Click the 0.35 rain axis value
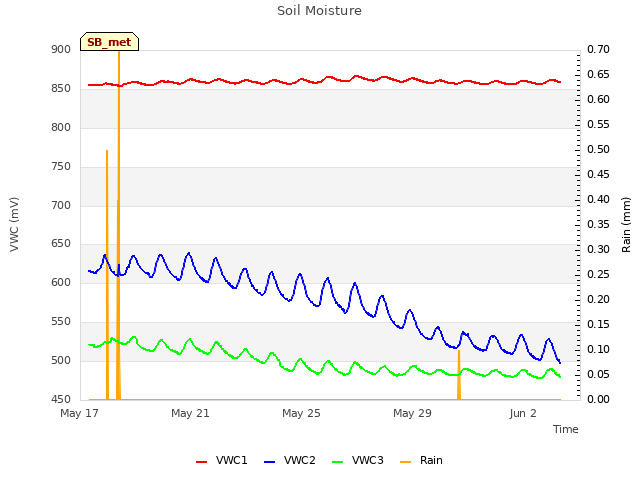This screenshot has width=640, height=480. tap(598, 224)
